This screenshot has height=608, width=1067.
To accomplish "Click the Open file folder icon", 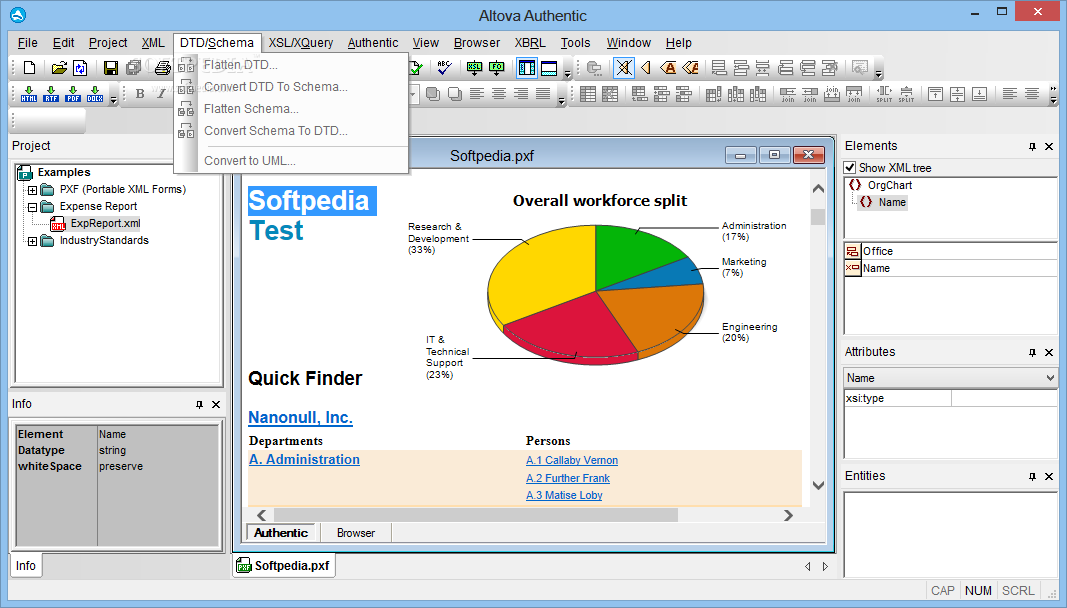I will (59, 67).
